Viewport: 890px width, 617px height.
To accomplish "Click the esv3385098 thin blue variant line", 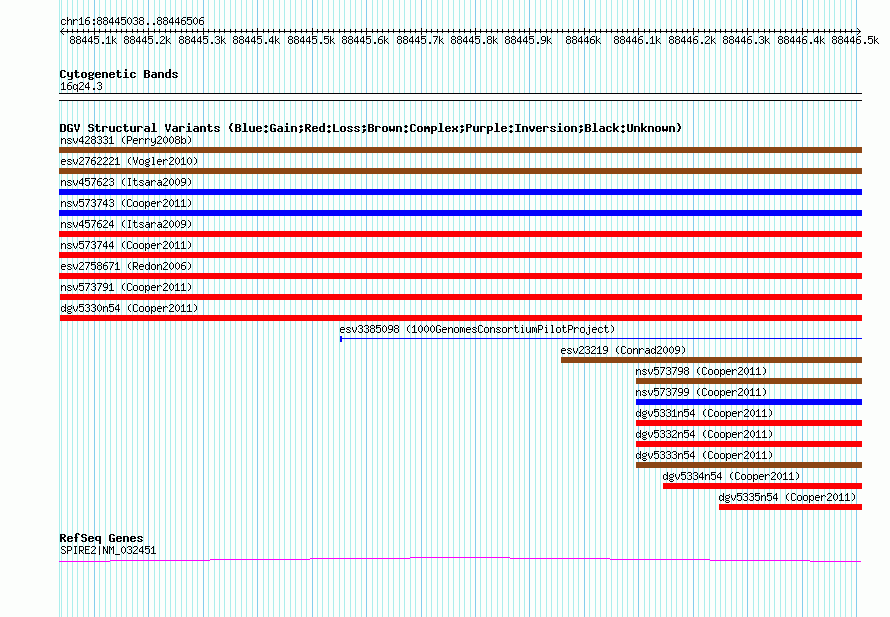I will [601, 339].
